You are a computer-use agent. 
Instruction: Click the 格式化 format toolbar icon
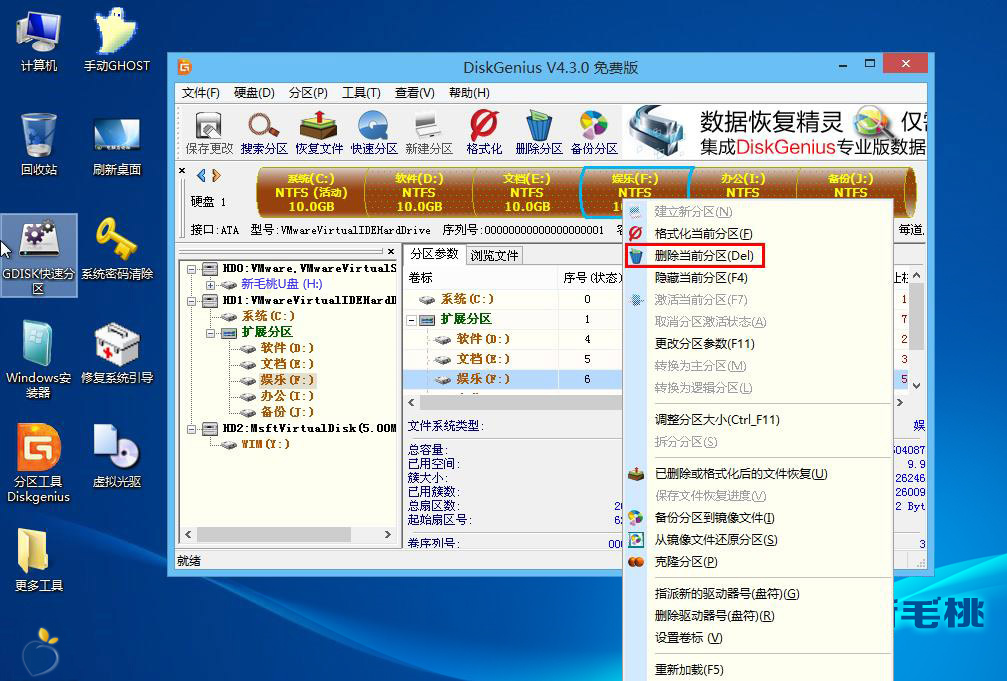pos(484,134)
